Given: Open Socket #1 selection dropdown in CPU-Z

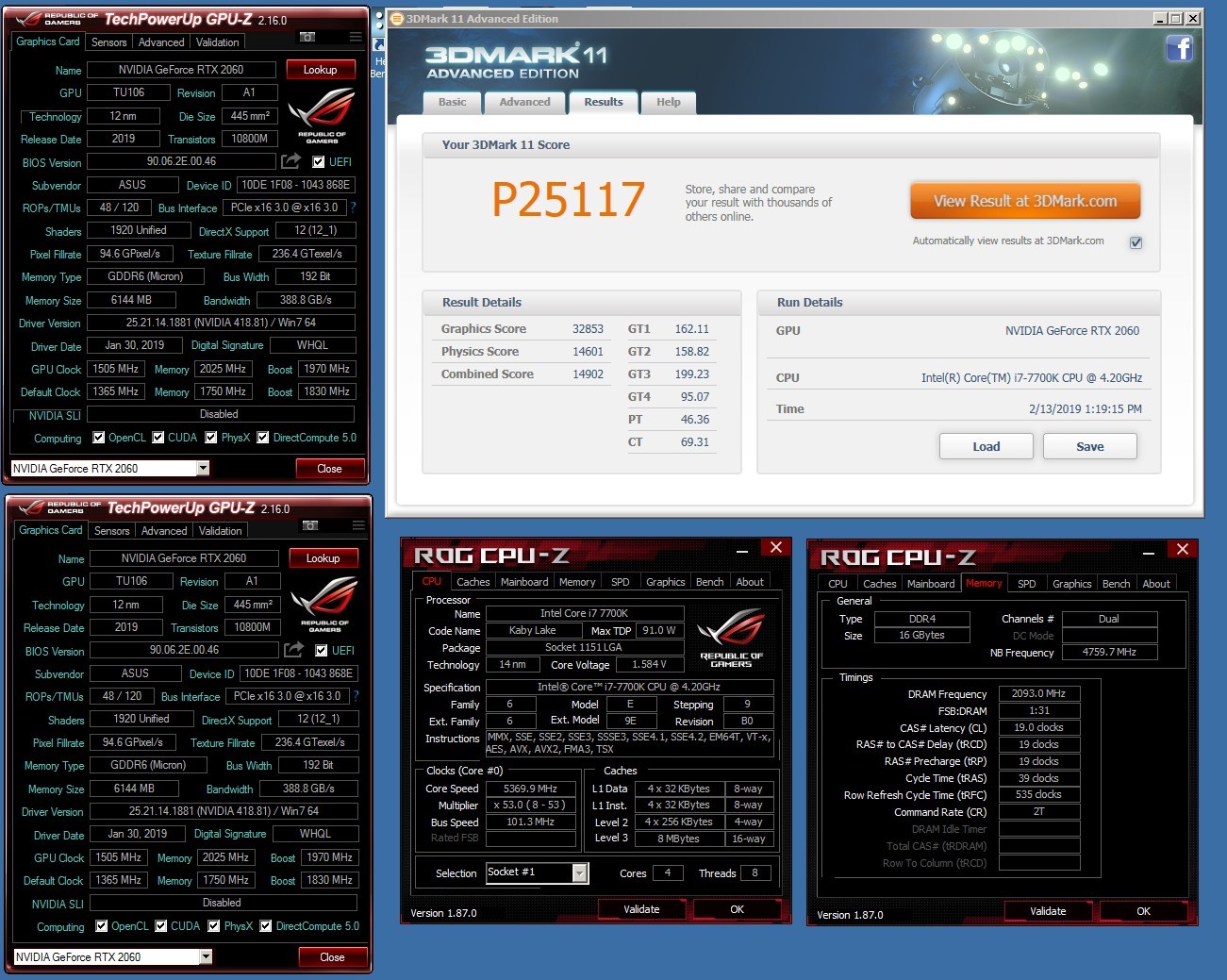Looking at the screenshot, I should coord(580,873).
